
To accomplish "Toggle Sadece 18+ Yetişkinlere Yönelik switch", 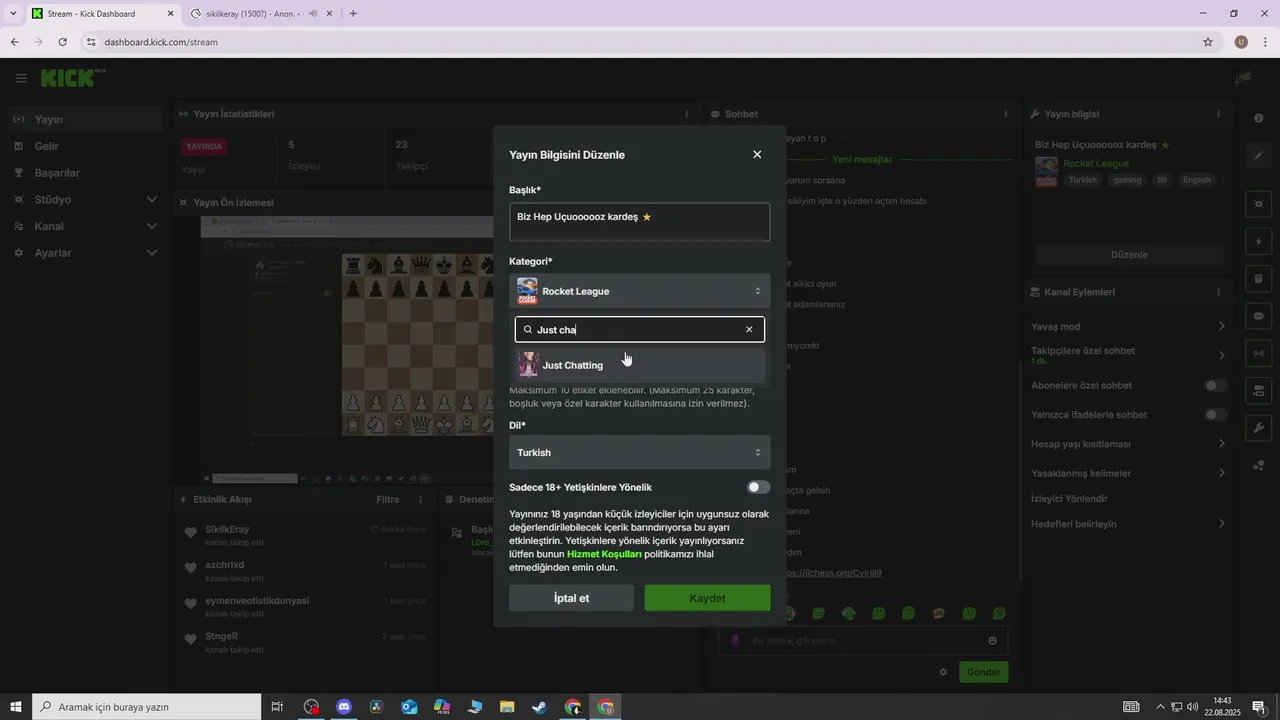I will tap(759, 487).
